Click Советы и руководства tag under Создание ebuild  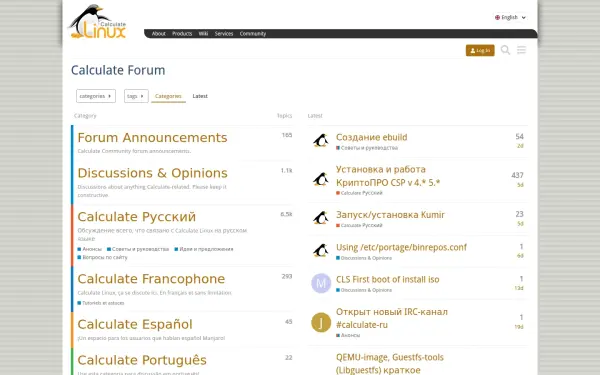367,148
